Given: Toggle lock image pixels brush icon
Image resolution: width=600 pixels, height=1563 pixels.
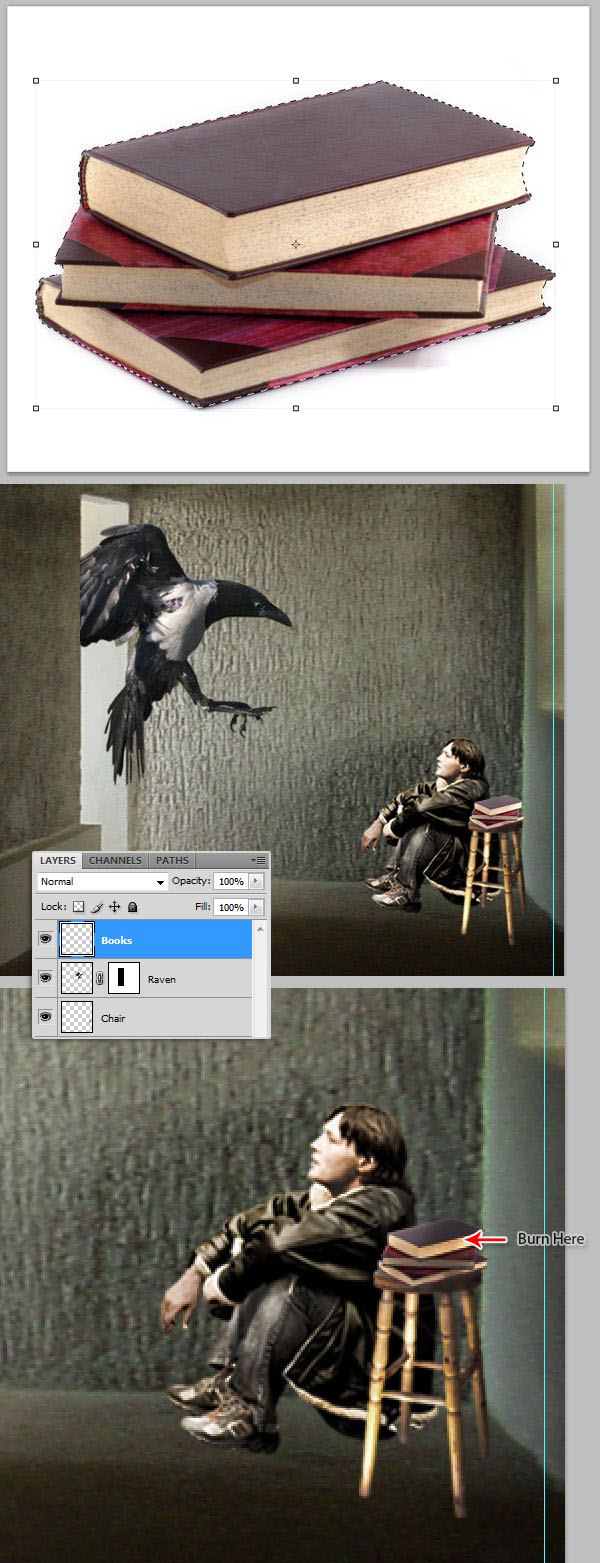Looking at the screenshot, I should pos(97,907).
